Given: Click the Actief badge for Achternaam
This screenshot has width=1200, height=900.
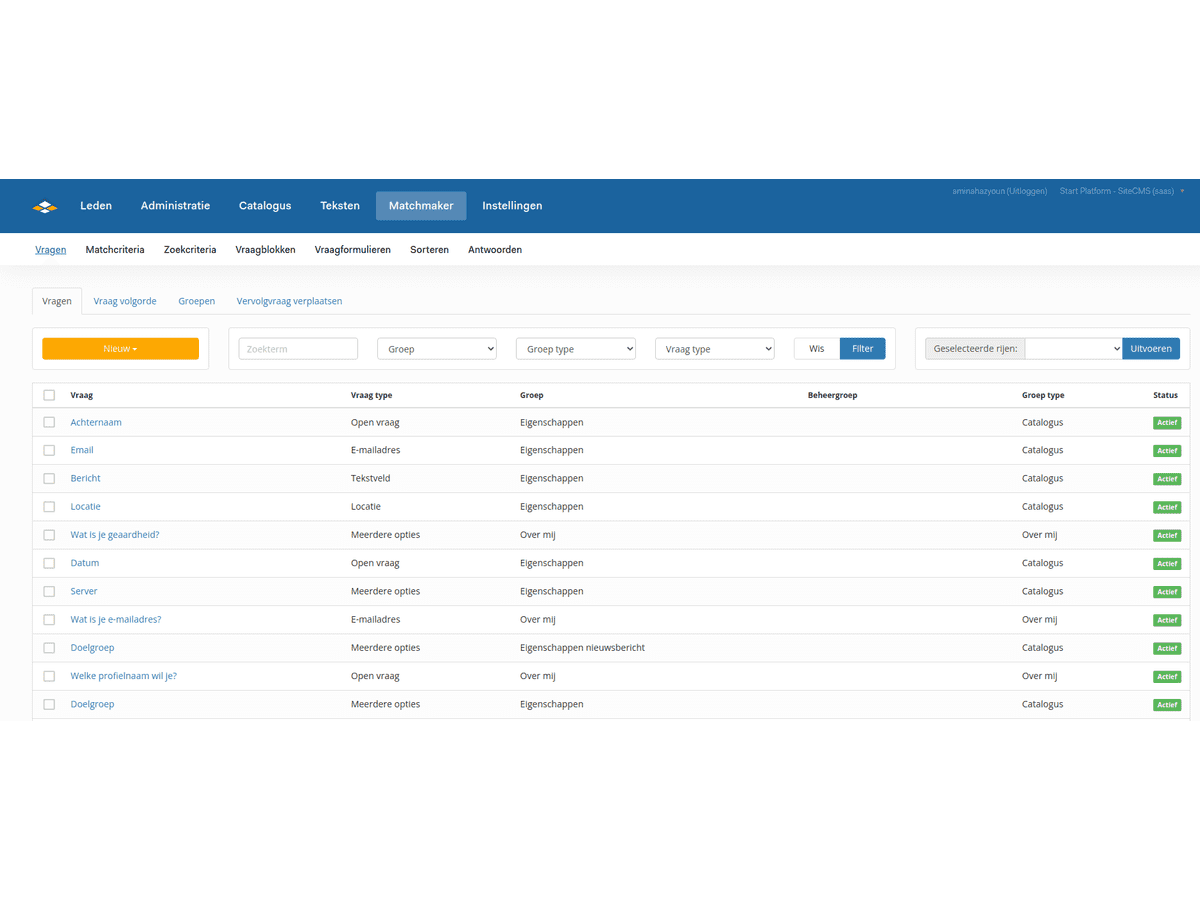Looking at the screenshot, I should click(x=1167, y=423).
